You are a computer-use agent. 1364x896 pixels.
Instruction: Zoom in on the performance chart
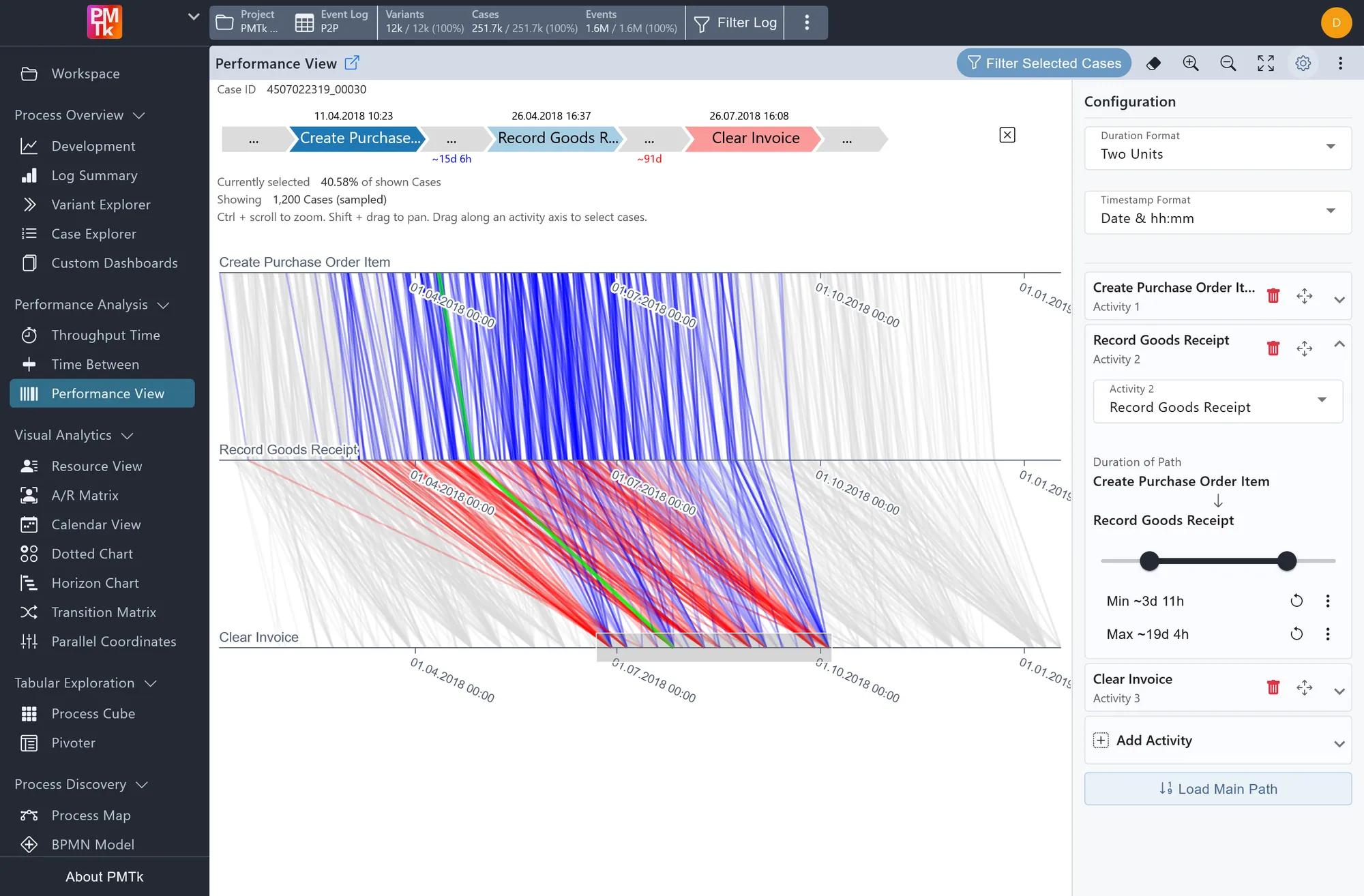click(x=1191, y=63)
